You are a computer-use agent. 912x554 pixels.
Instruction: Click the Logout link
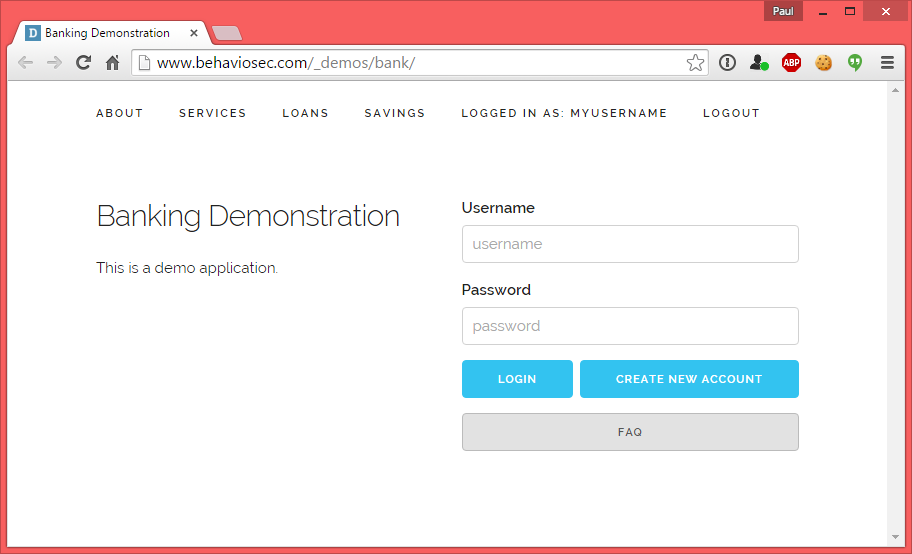pyautogui.click(x=731, y=113)
